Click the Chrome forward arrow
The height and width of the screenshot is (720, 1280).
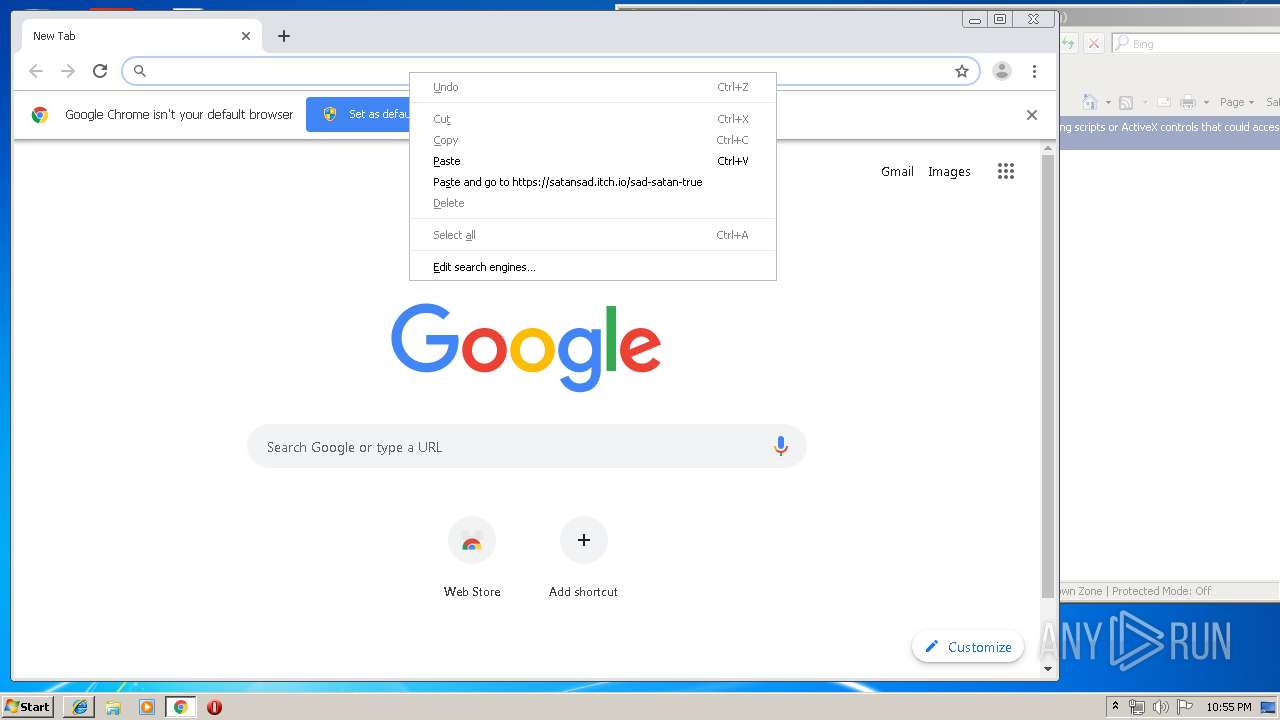(68, 71)
